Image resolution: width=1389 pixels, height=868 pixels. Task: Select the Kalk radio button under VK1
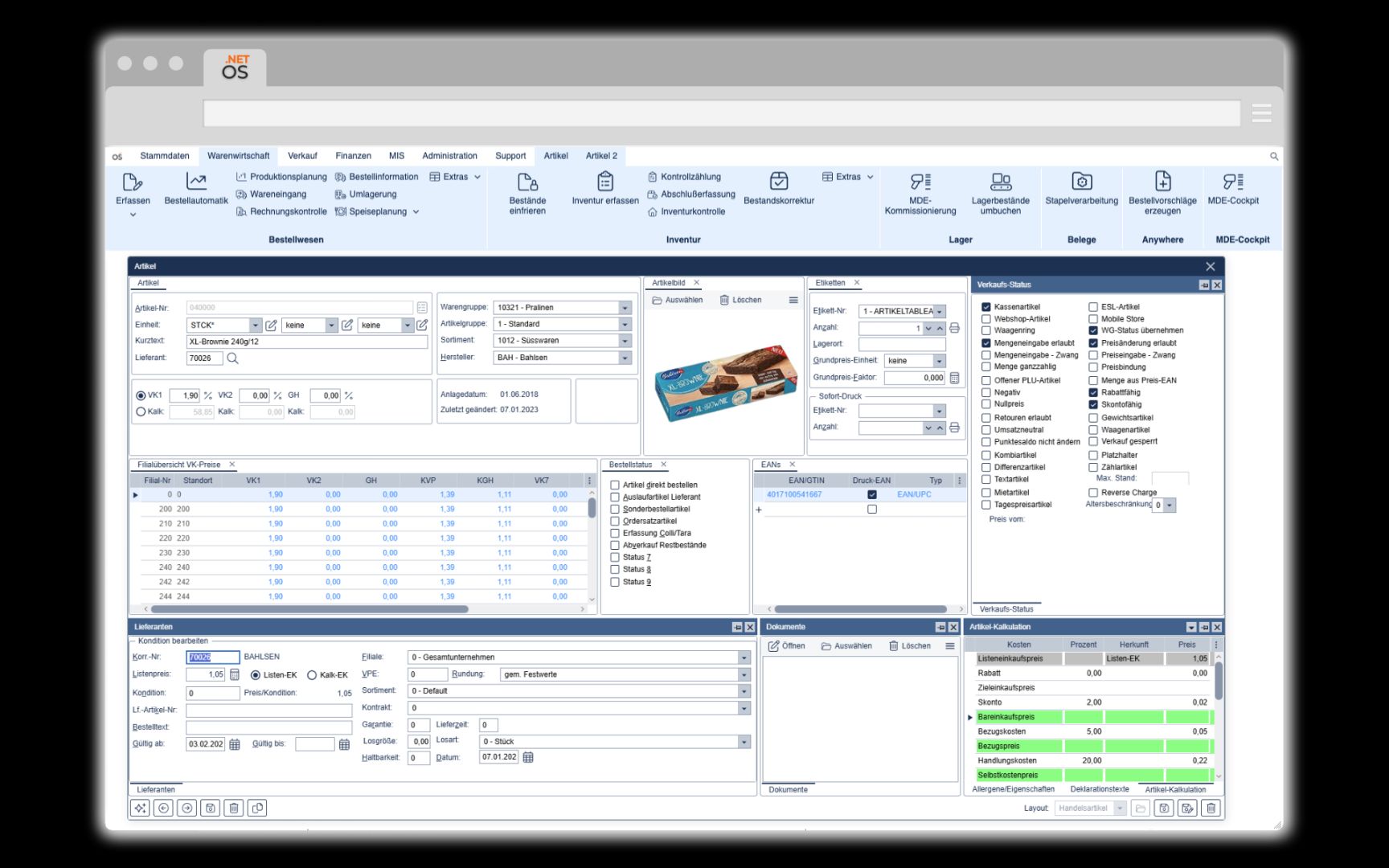click(x=140, y=411)
